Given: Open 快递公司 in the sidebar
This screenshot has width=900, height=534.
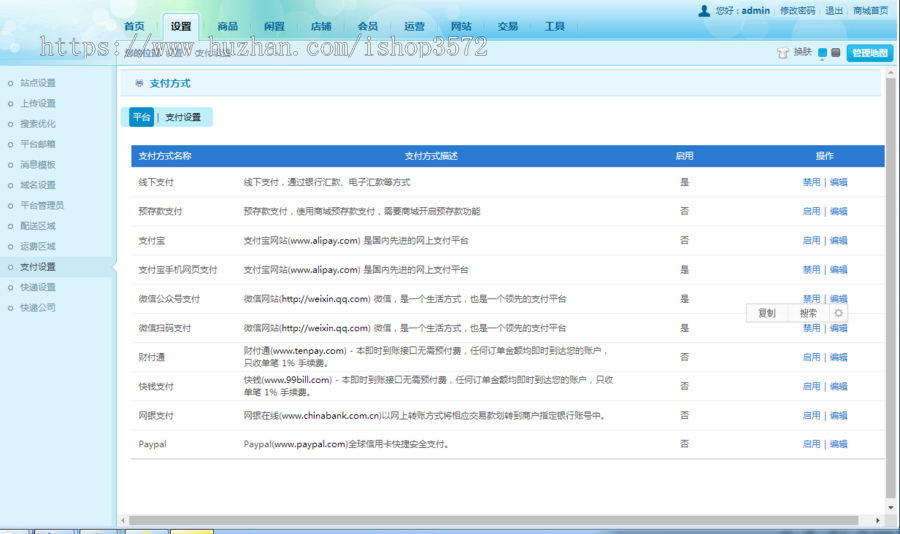Looking at the screenshot, I should 38,308.
